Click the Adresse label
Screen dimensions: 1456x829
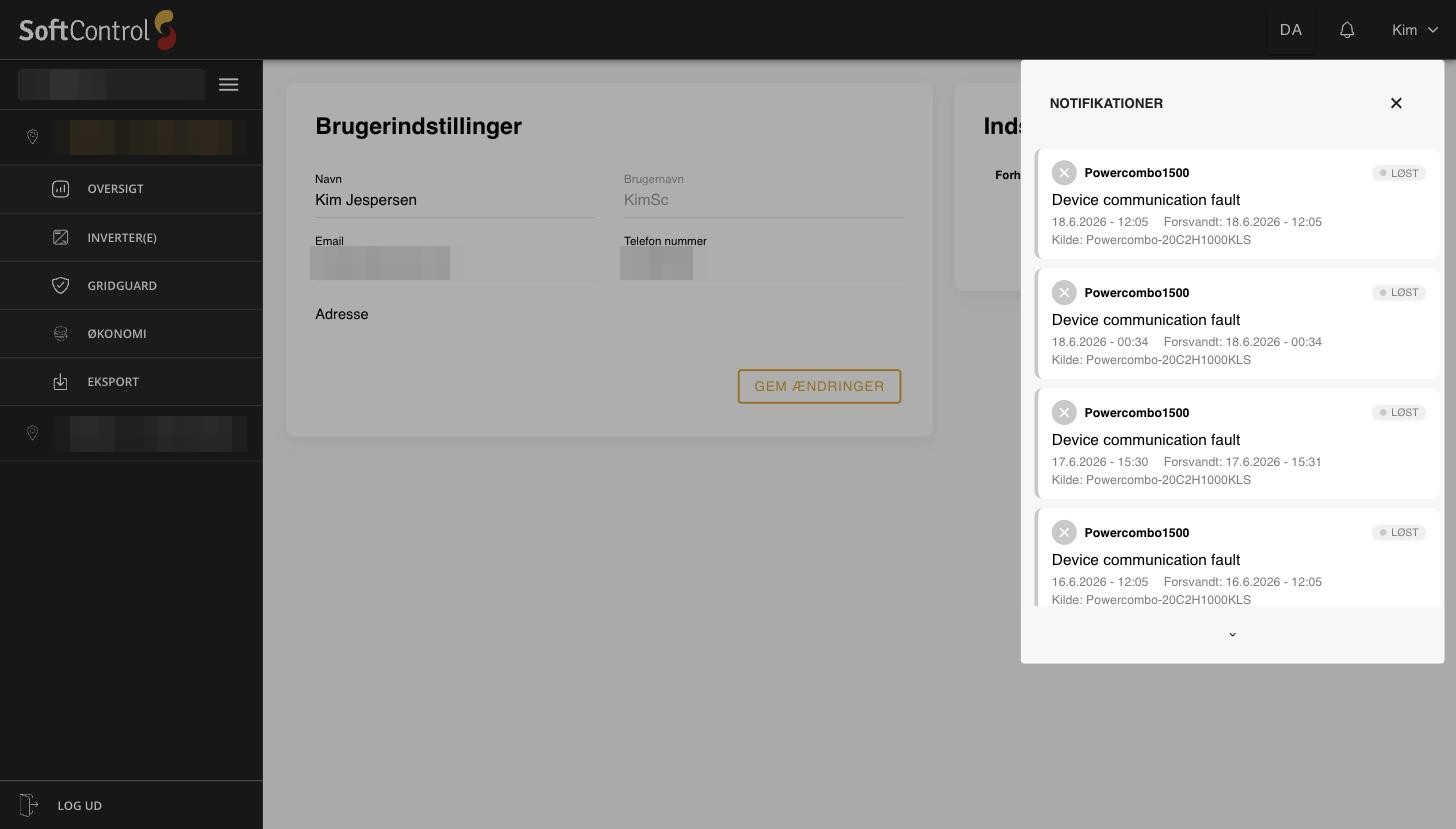(x=342, y=314)
